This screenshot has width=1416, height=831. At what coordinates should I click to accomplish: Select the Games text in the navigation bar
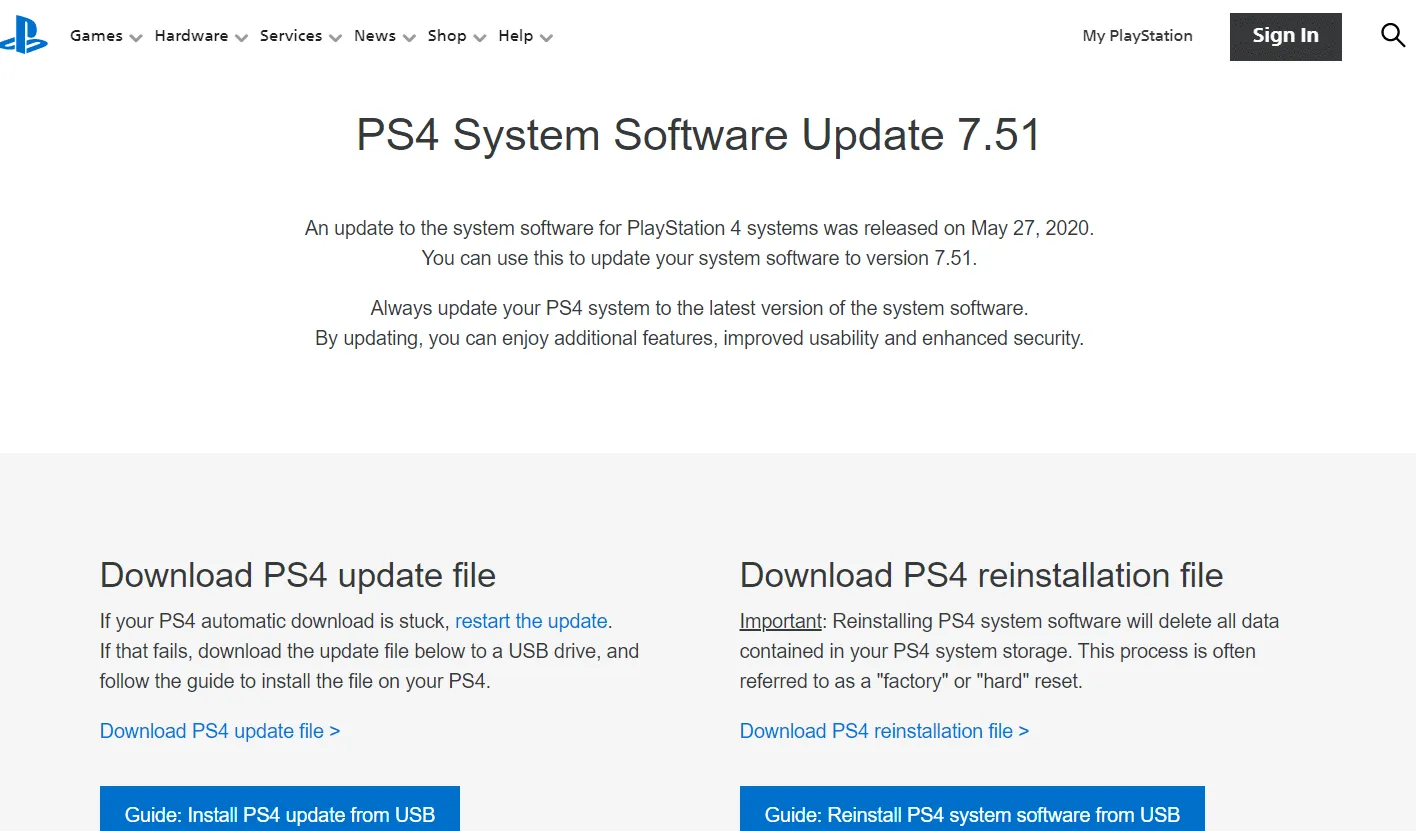point(96,36)
